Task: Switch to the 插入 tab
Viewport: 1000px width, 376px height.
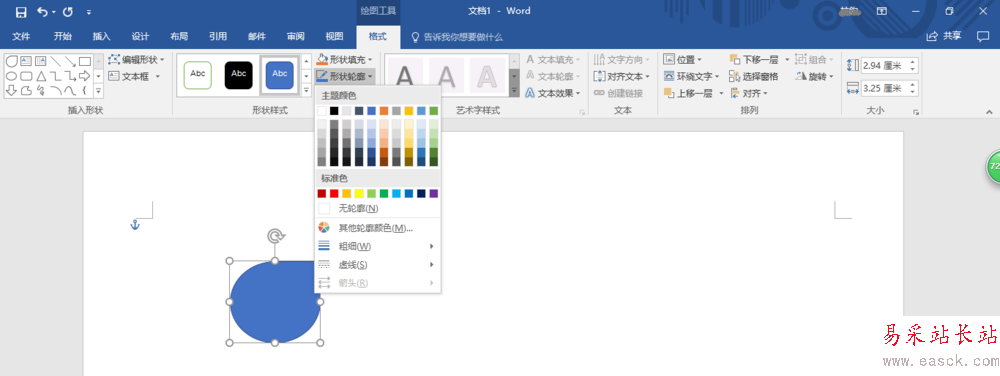Action: (101, 36)
